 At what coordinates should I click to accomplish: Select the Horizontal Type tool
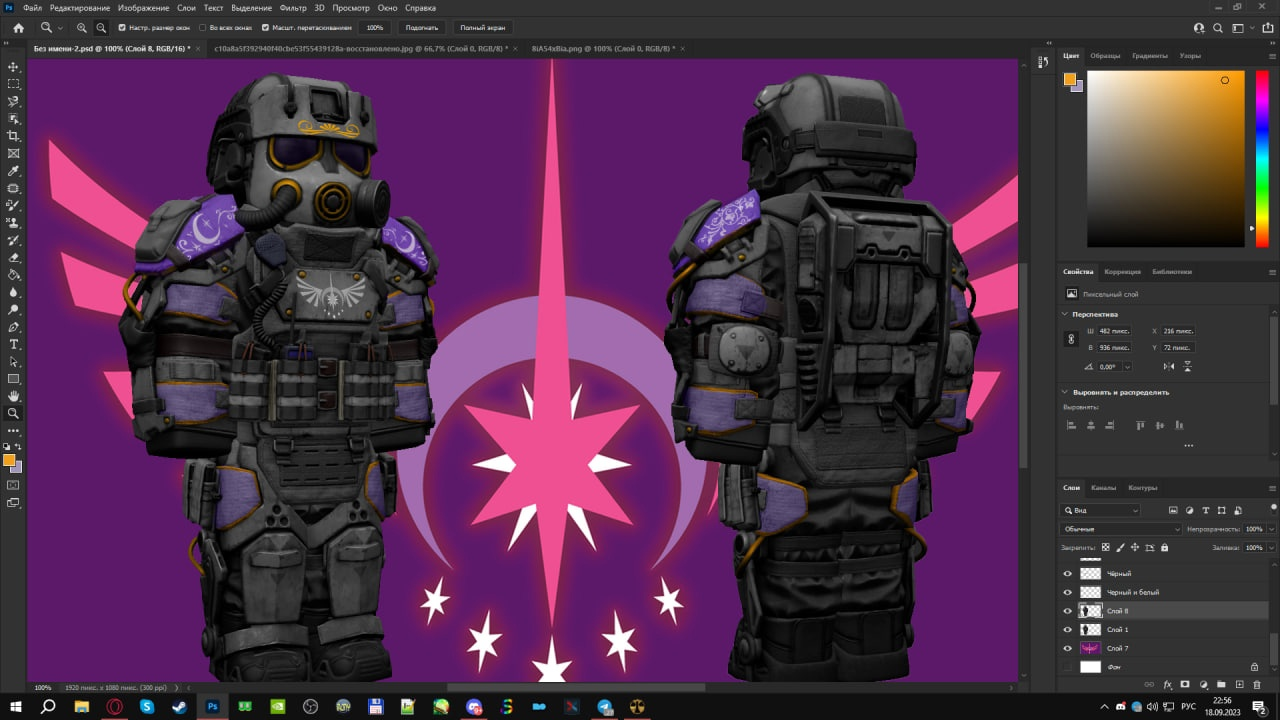(x=13, y=344)
